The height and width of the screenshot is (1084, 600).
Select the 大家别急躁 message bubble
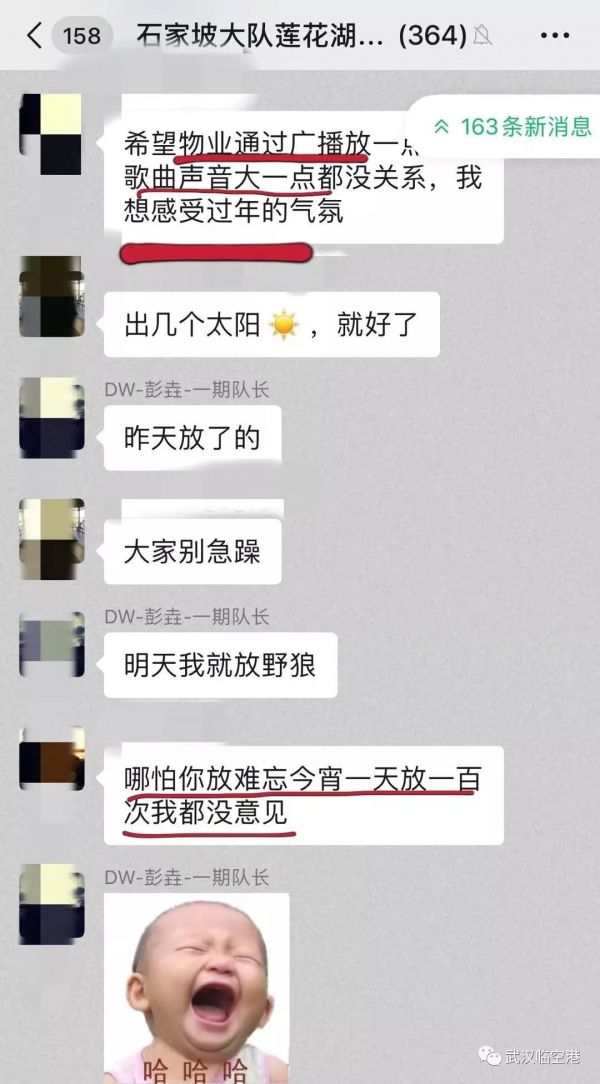[x=192, y=552]
